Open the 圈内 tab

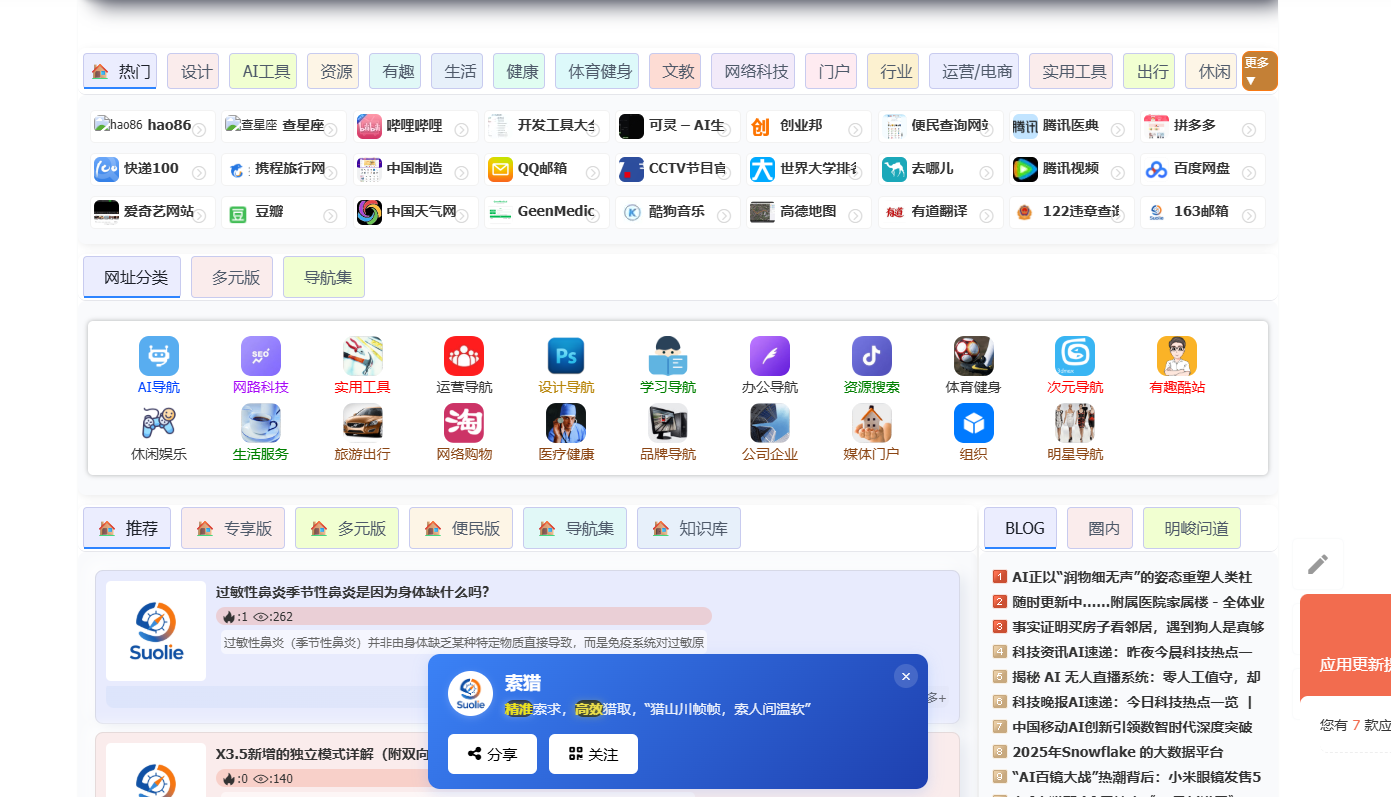pyautogui.click(x=1100, y=528)
